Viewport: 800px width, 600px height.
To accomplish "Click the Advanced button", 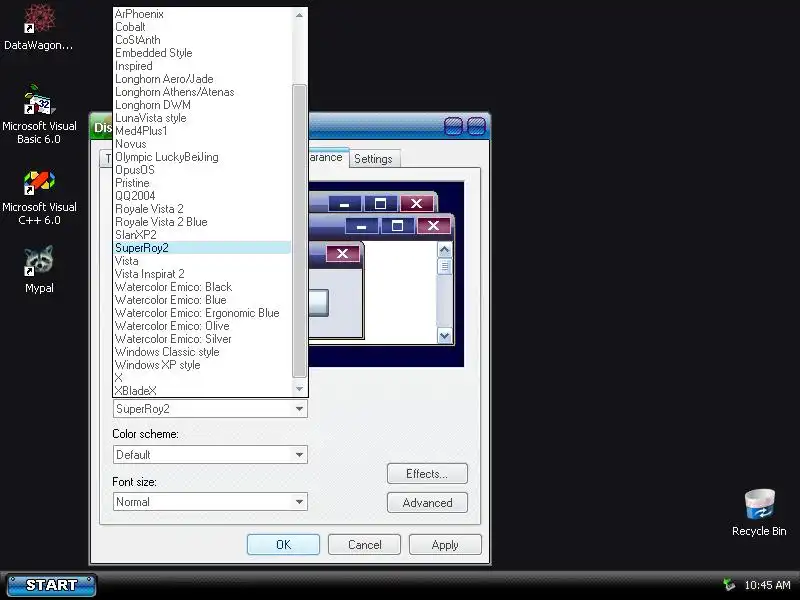I will pos(427,503).
